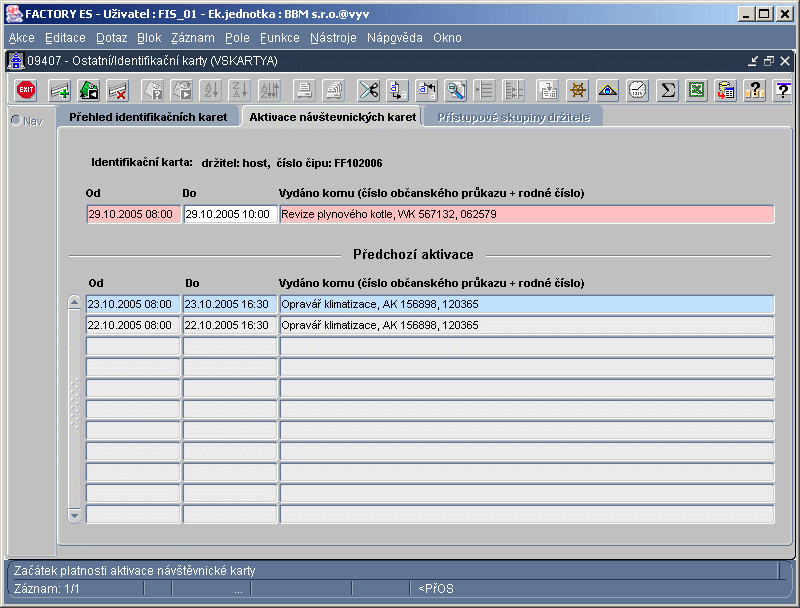Viewport: 800px width, 608px height.
Task: Click the FACTORY ES application title icon
Action: click(14, 14)
